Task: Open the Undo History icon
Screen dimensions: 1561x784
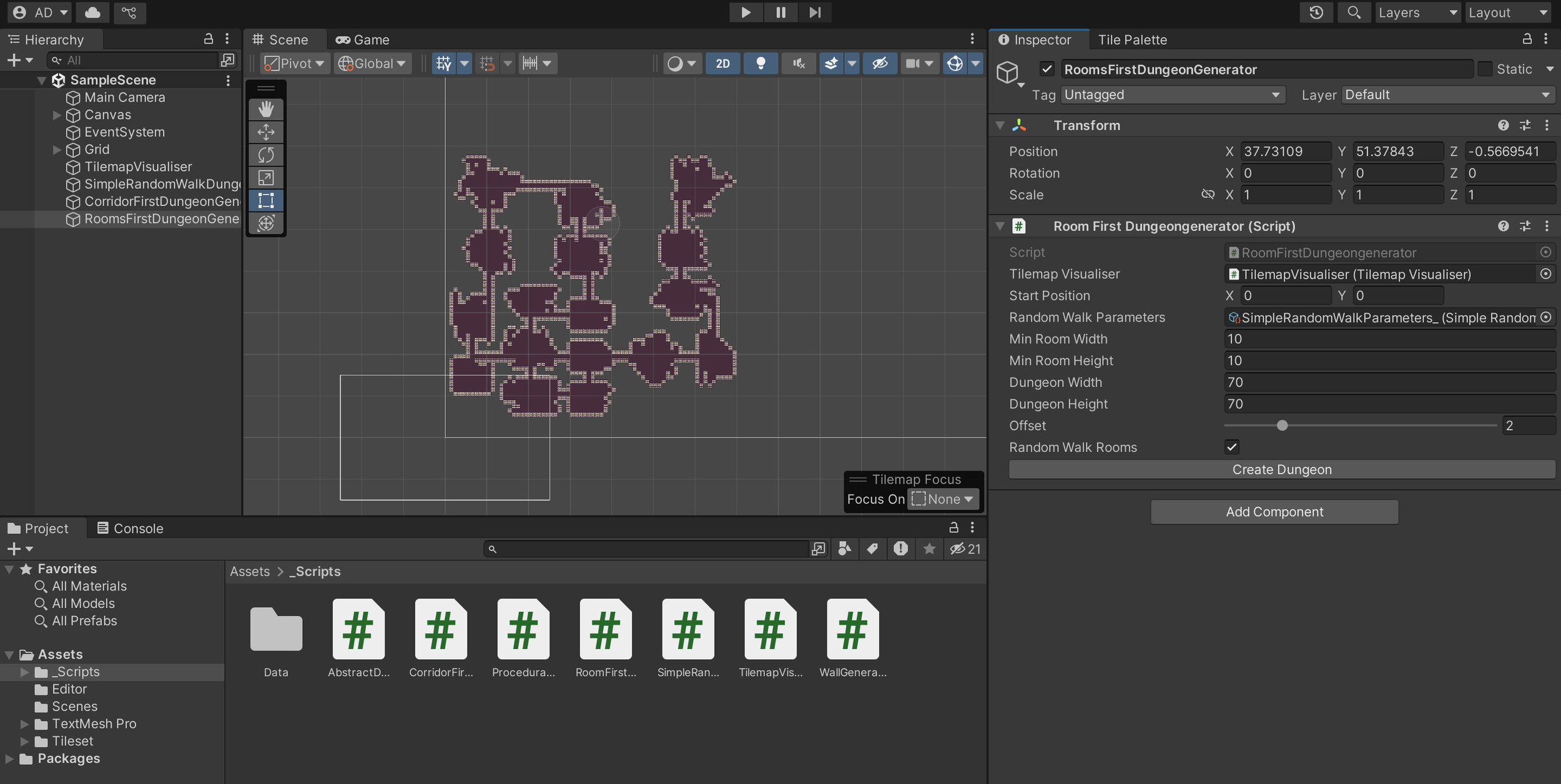Action: [x=1316, y=12]
